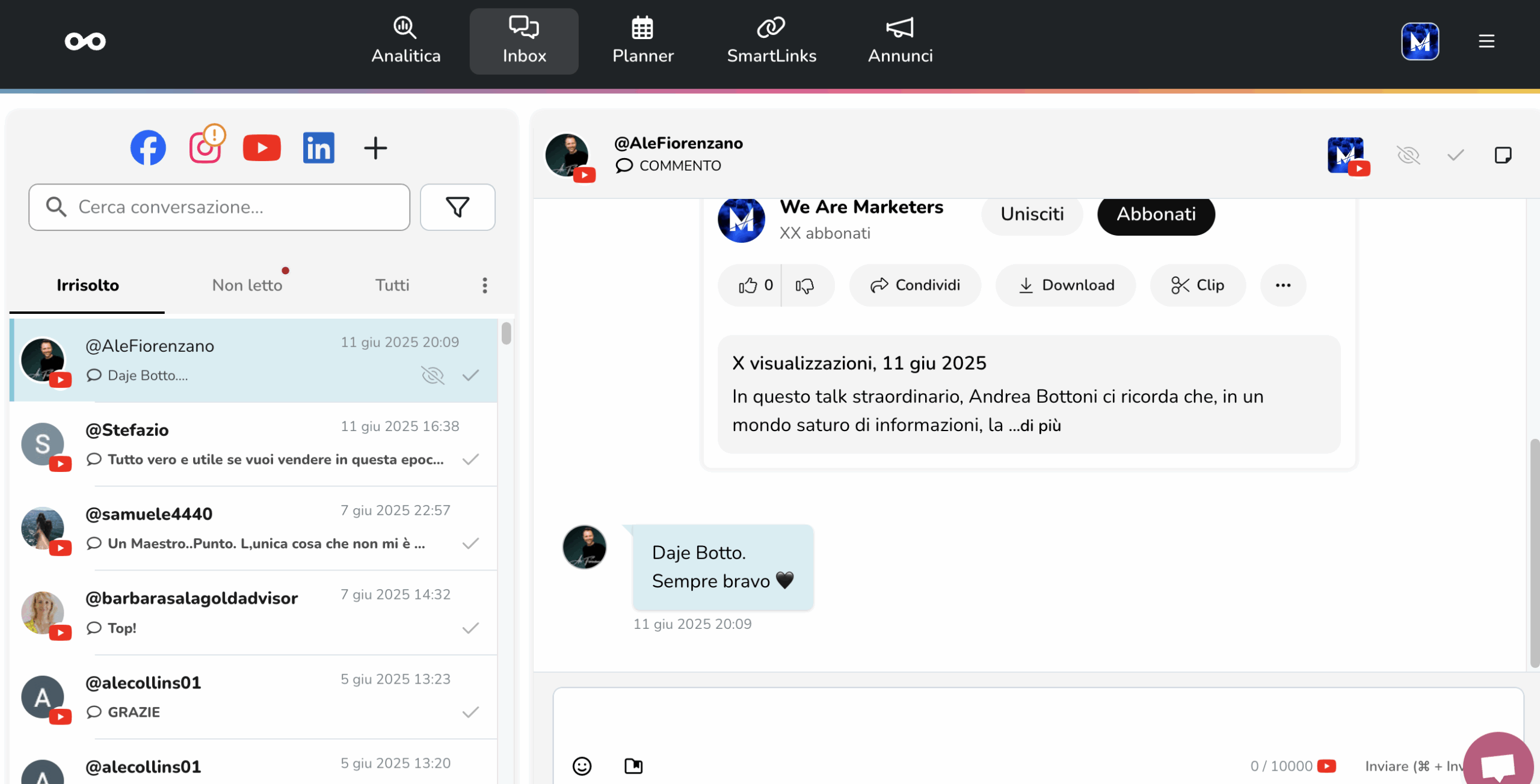Screen dimensions: 1540x784
Task: Click the Cerca conversazione search field
Action: pos(220,207)
